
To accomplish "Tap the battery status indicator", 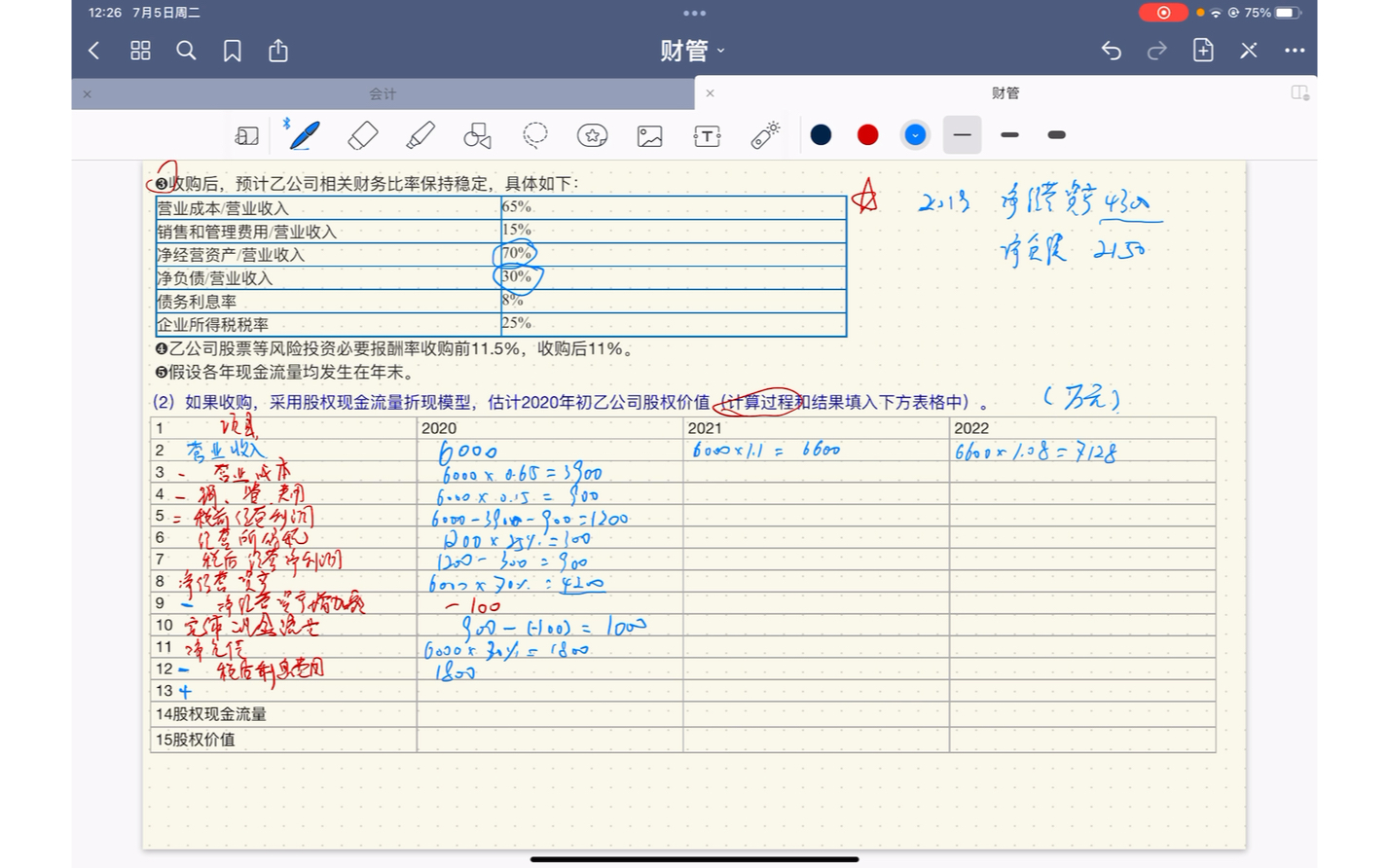I will pos(1288,13).
